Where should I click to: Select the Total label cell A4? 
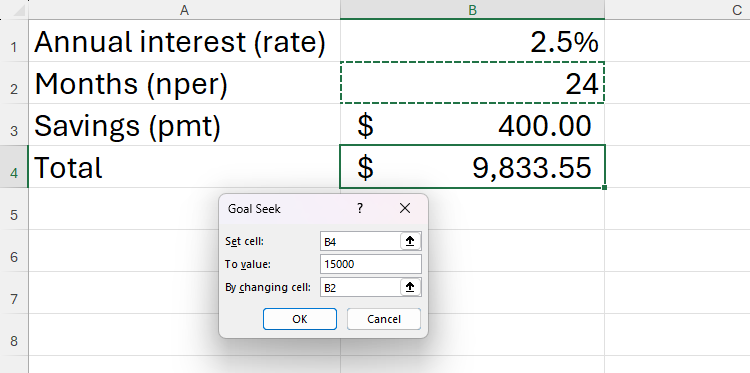184,166
